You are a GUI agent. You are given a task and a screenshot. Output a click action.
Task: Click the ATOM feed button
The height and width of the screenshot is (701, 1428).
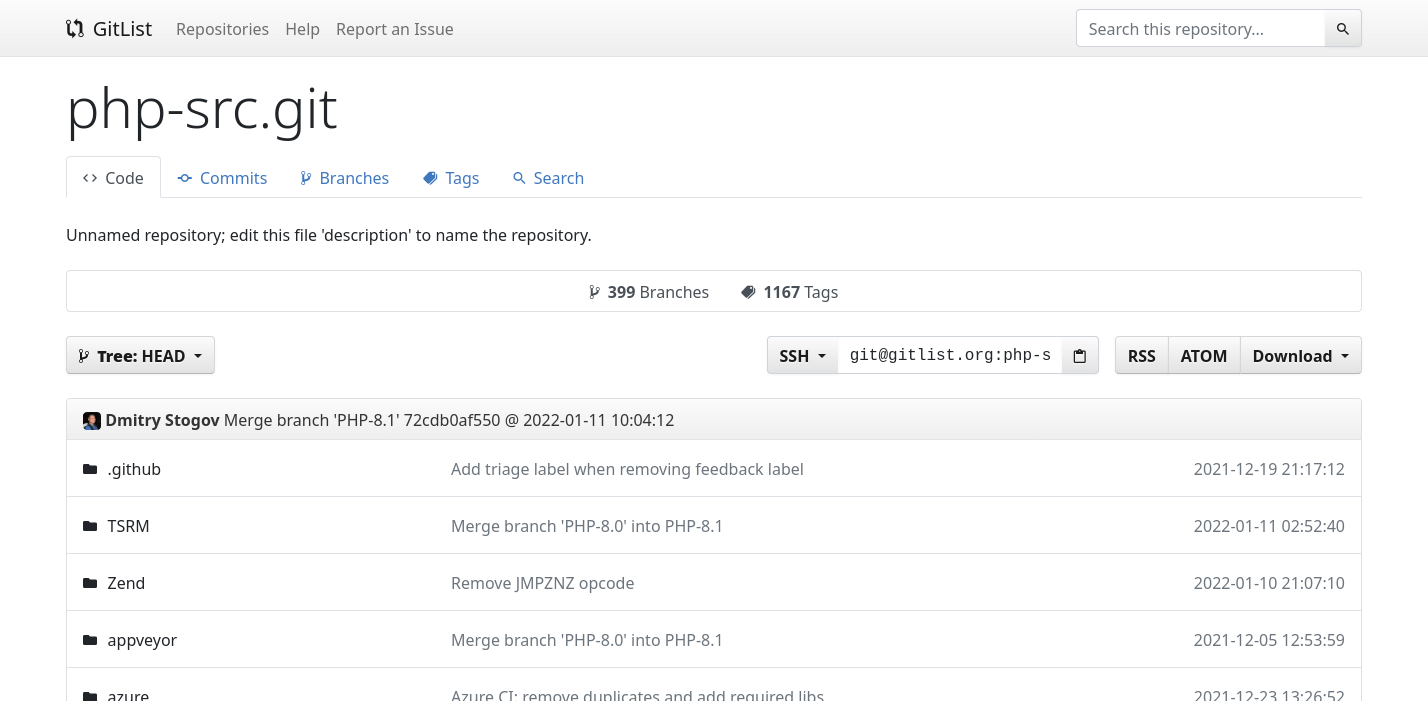pos(1203,356)
